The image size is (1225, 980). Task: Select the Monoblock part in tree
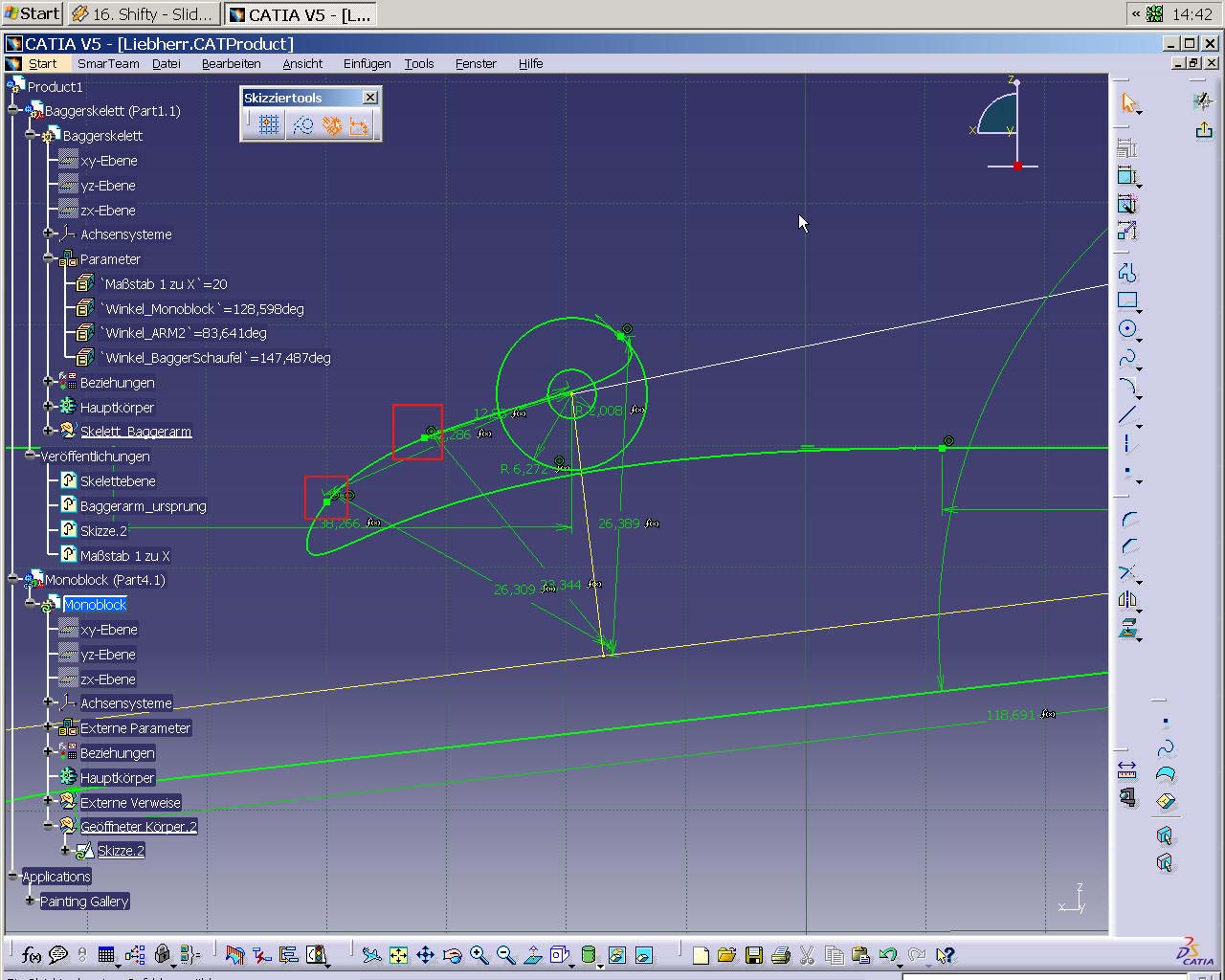pyautogui.click(x=95, y=605)
